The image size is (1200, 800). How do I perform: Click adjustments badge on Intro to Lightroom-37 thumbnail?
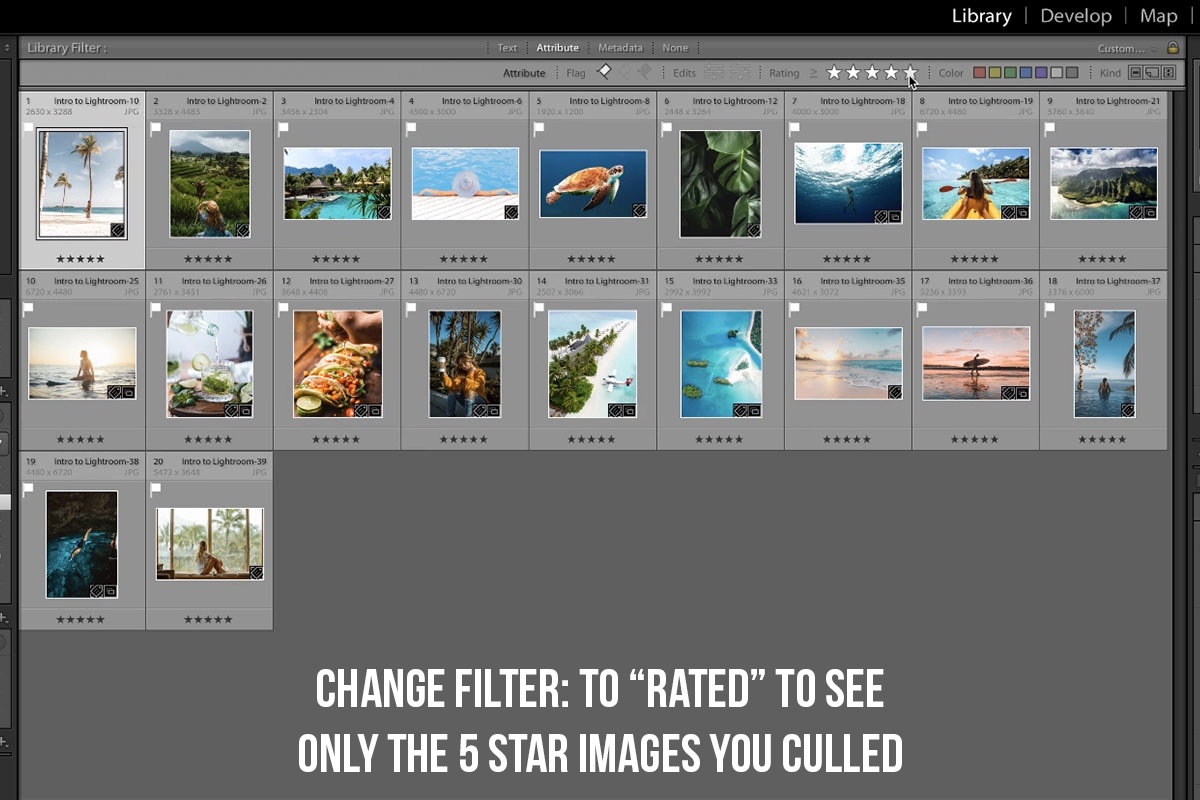[x=1127, y=409]
